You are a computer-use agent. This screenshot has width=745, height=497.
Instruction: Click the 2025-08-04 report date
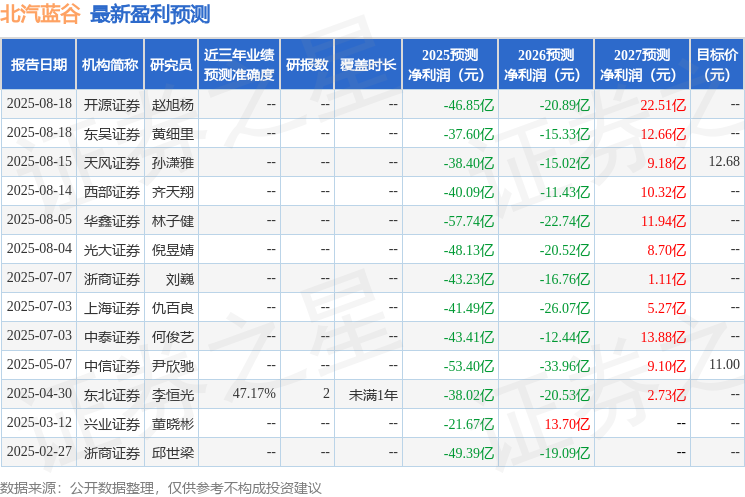pos(39,248)
